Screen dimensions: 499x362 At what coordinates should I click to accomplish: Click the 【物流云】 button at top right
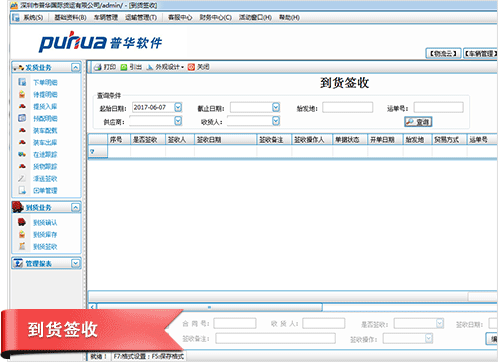pyautogui.click(x=443, y=53)
